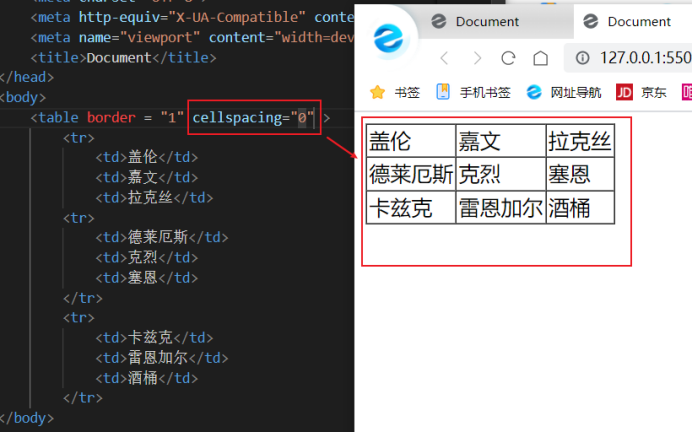This screenshot has height=433, width=693.
Task: Click the 嘉文 table cell in browser
Action: (501, 141)
